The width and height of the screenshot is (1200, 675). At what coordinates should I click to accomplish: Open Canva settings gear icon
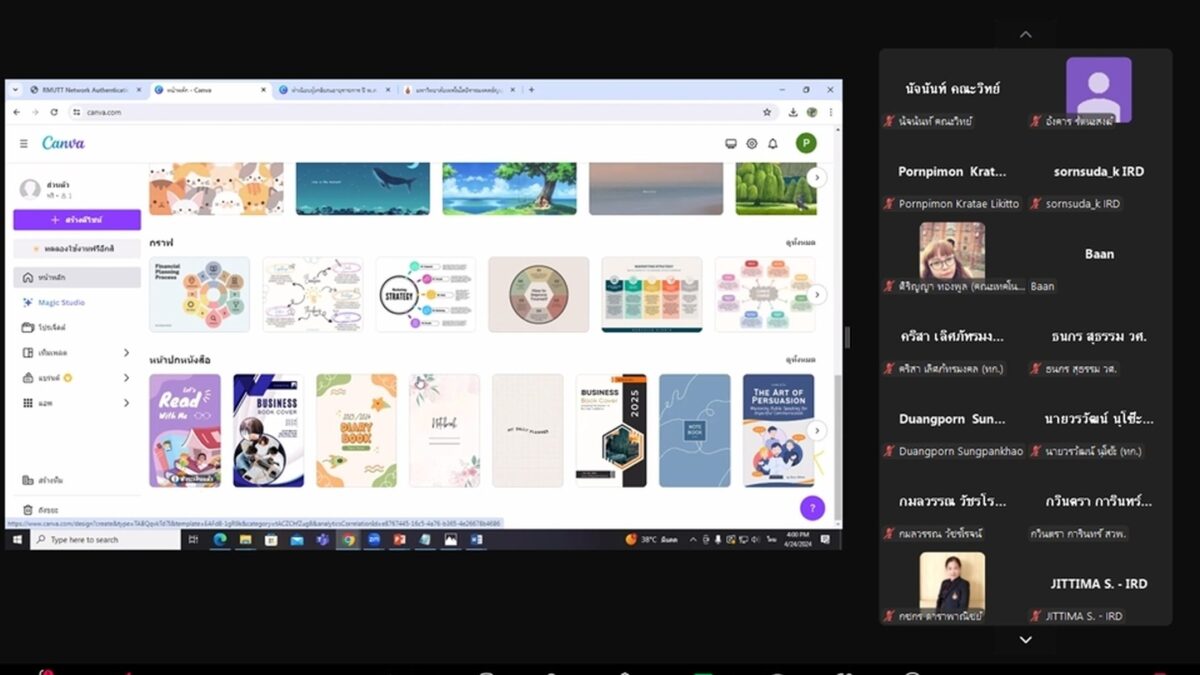[x=752, y=144]
